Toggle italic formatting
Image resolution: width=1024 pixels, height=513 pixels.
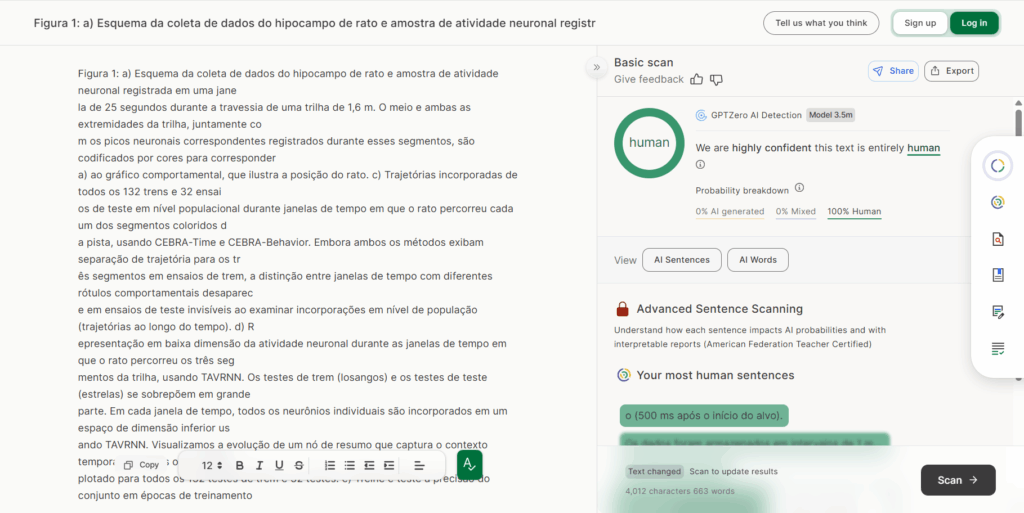click(259, 465)
